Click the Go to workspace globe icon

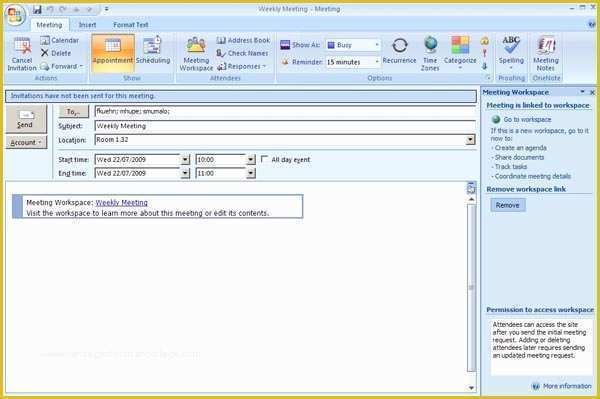pos(496,119)
